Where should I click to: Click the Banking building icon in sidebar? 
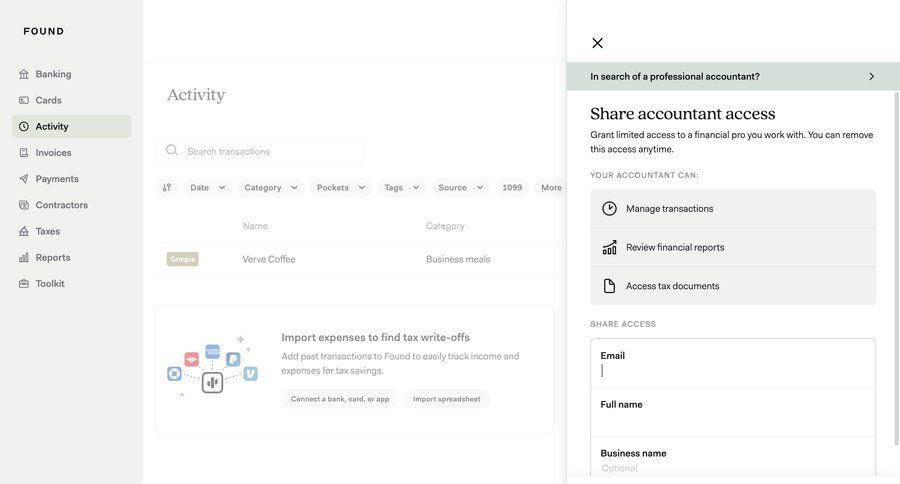pos(24,74)
